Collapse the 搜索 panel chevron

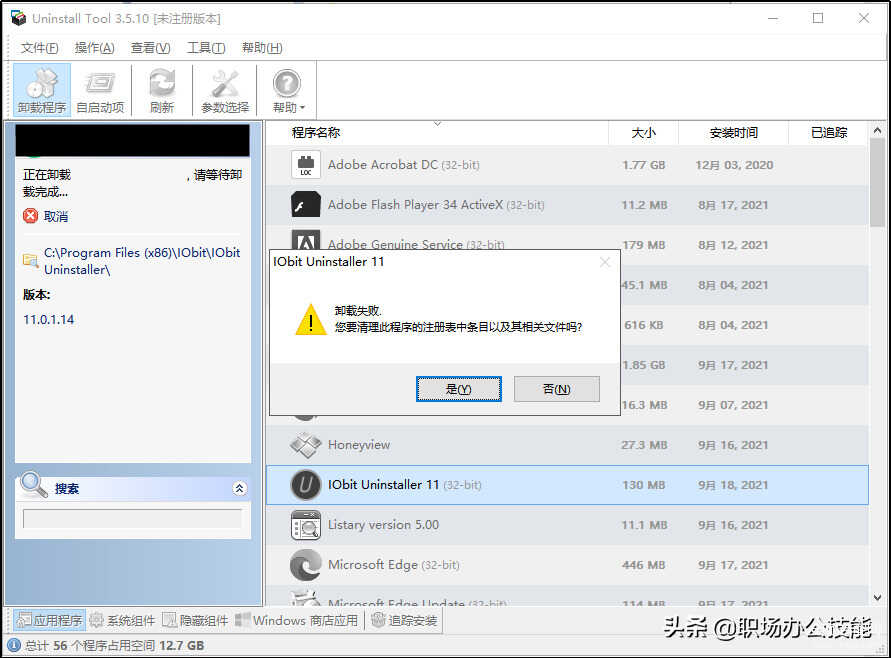(x=239, y=489)
